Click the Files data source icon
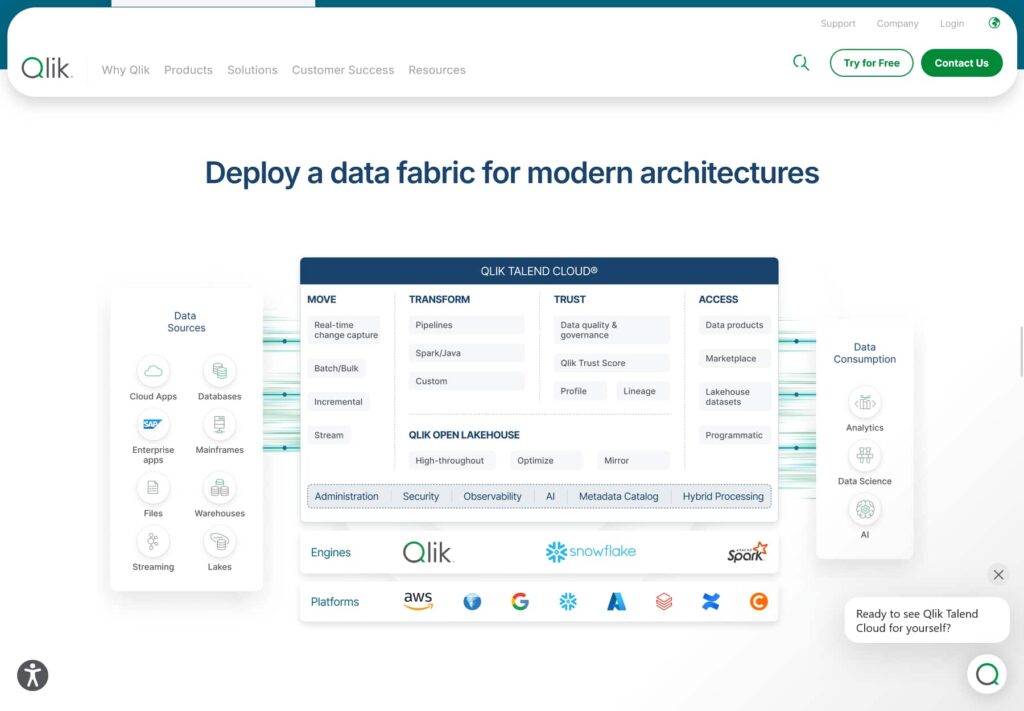 153,488
